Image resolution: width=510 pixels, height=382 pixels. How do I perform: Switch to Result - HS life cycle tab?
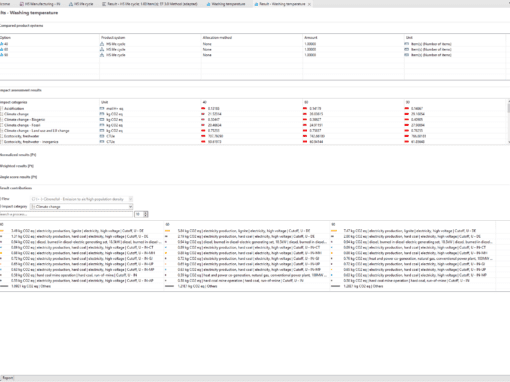[x=150, y=4]
